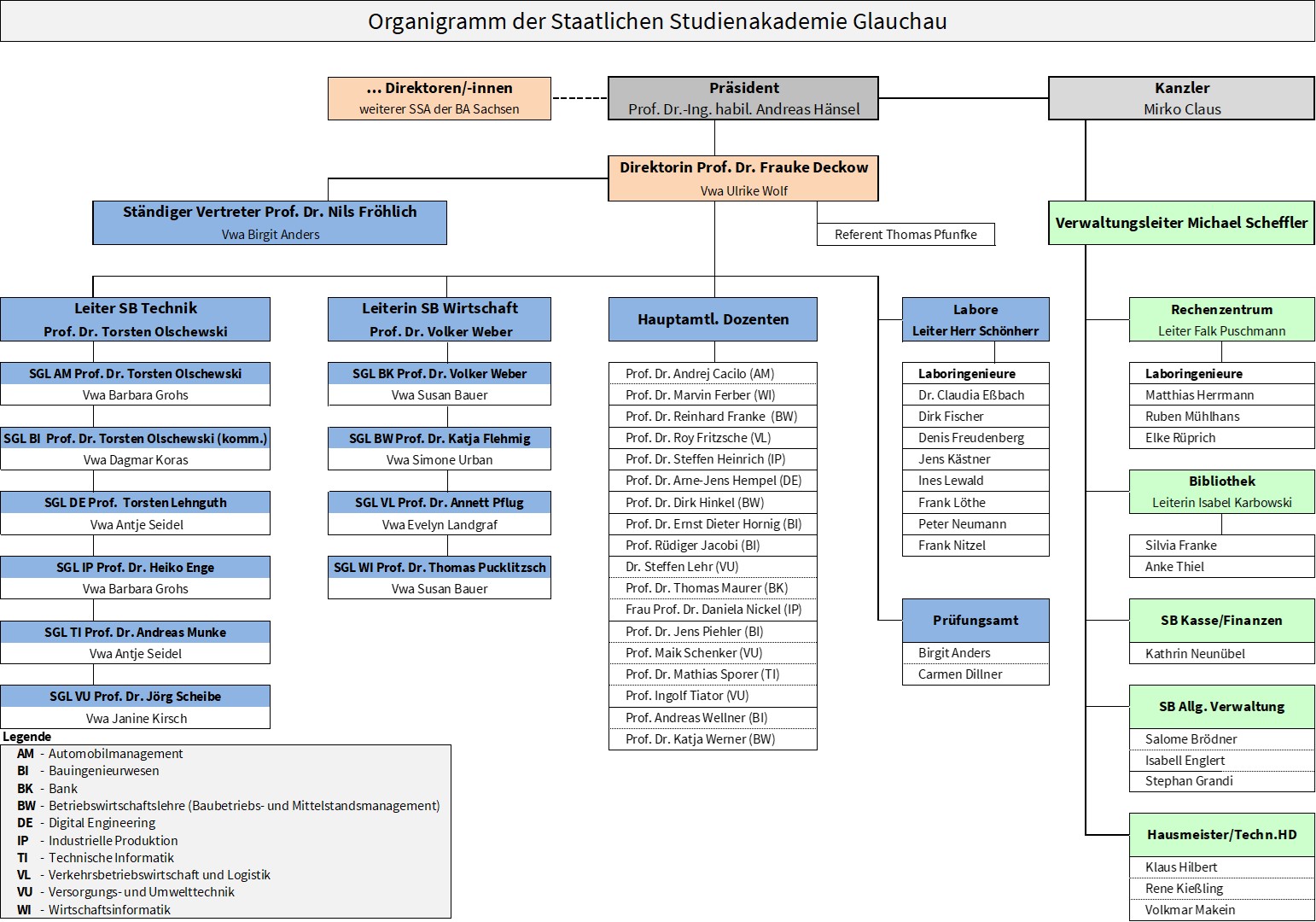
Task: Select Prof. Rüdiger Jacobi (BI)
Action: (713, 545)
